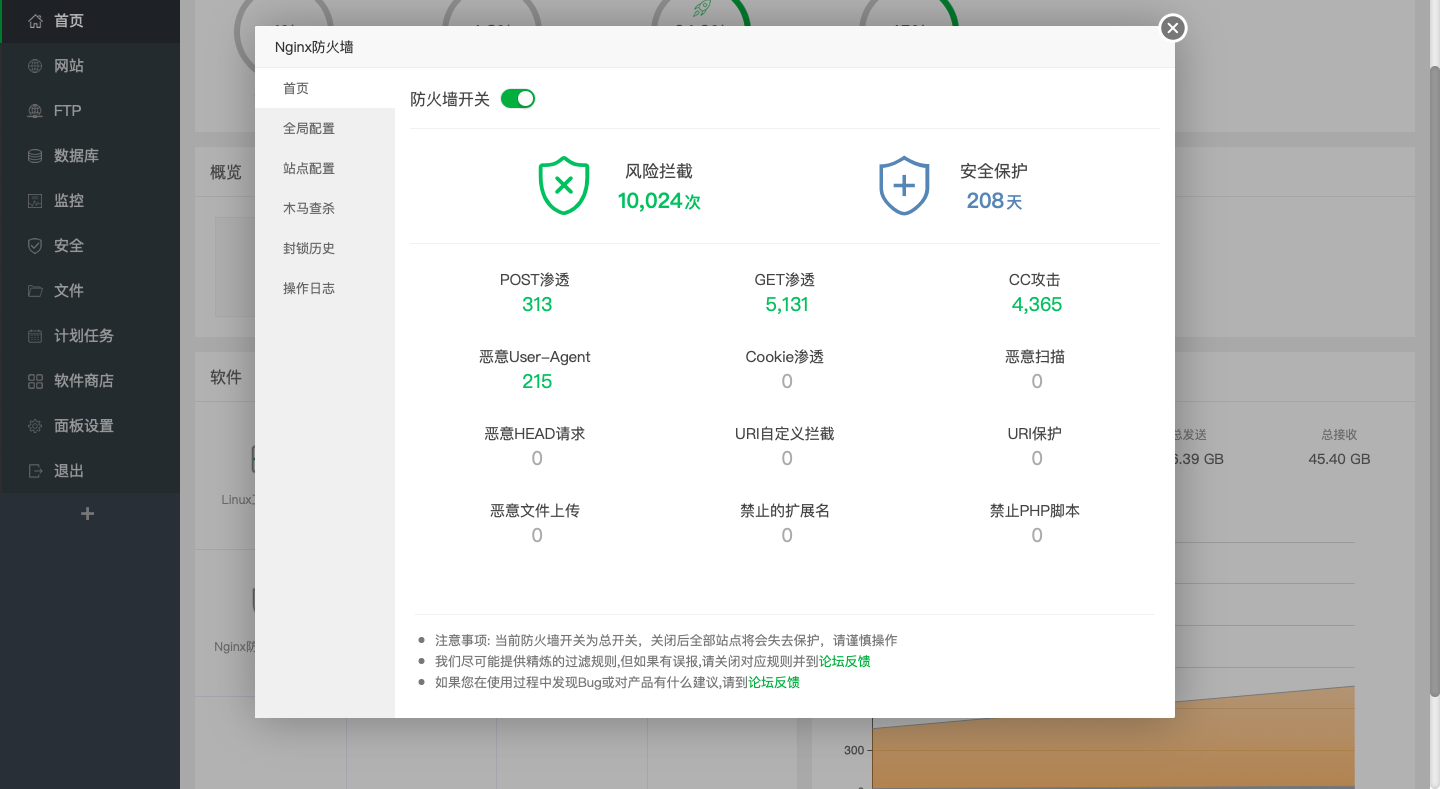Image resolution: width=1440 pixels, height=789 pixels.
Task: Click gear icon beside 面板设置
Action: (x=35, y=426)
